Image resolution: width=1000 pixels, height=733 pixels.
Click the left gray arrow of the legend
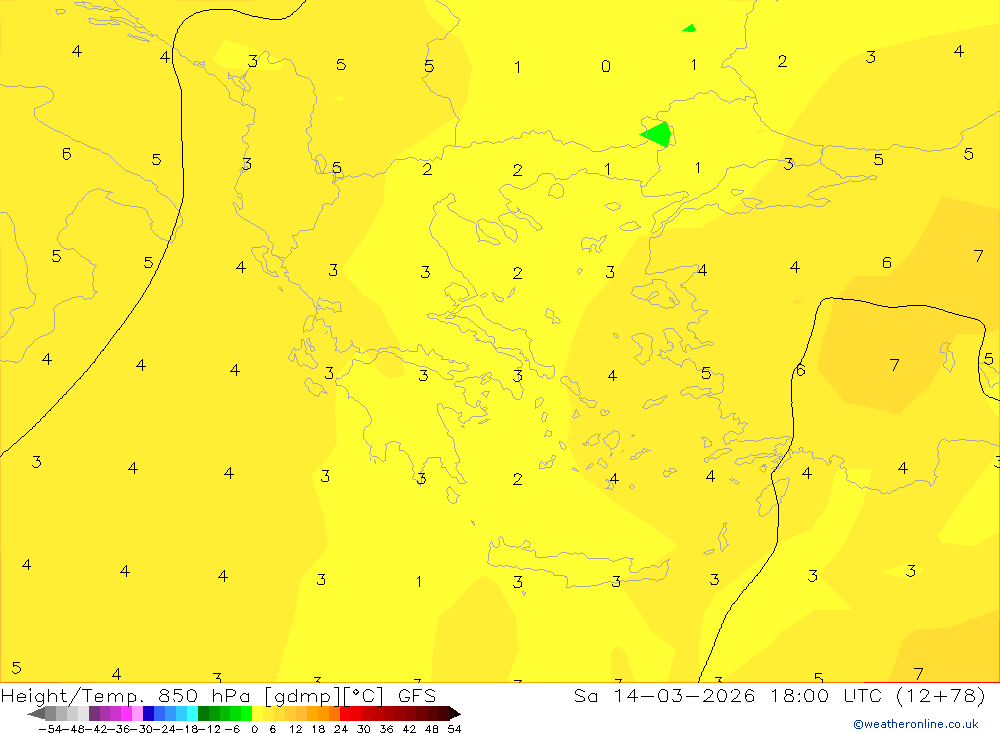[36, 713]
